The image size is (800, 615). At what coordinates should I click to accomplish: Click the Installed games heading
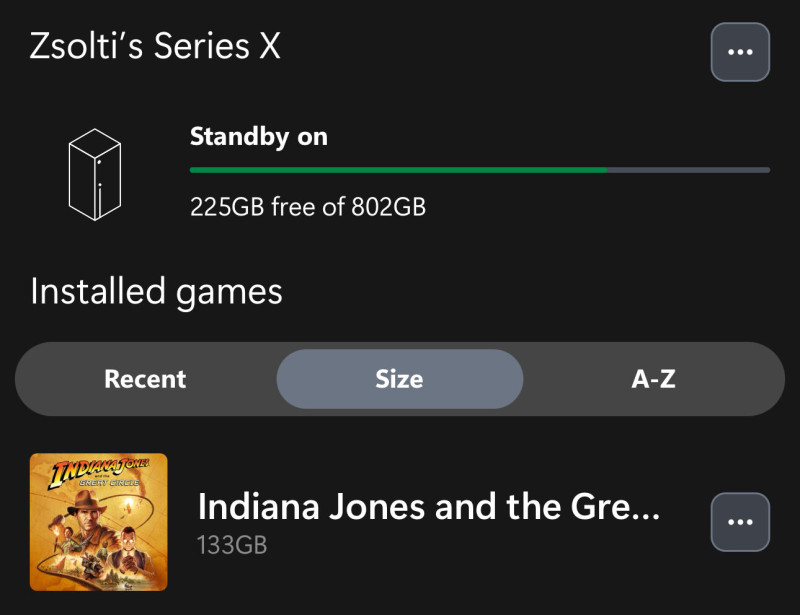[x=156, y=292]
